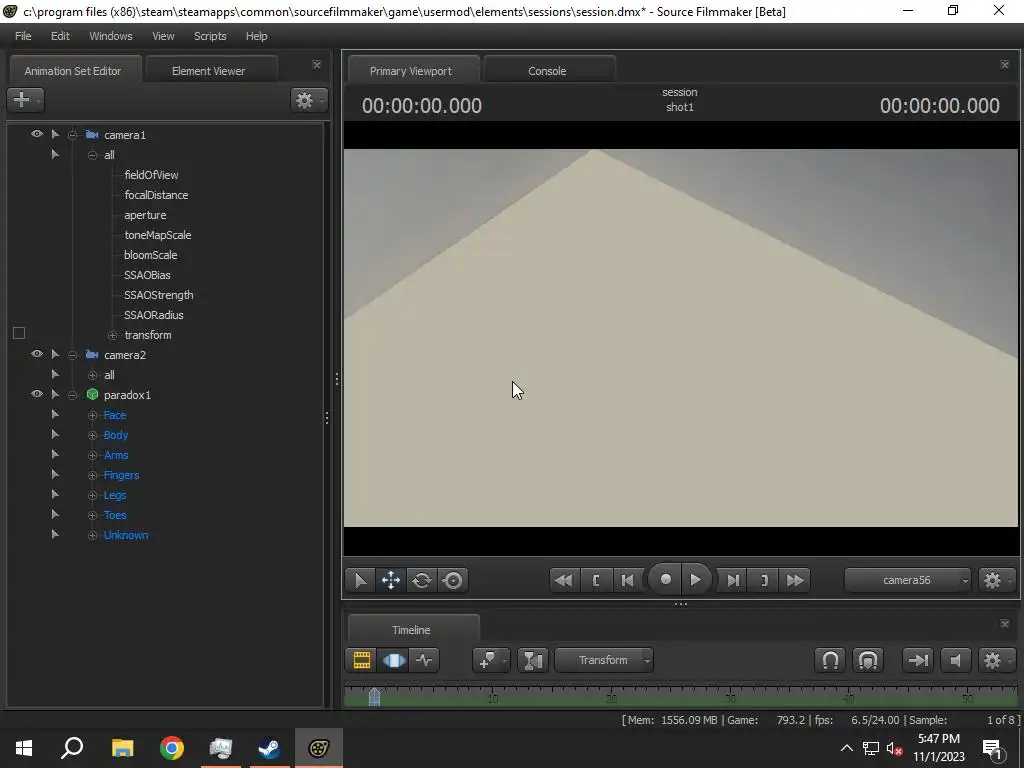Screen dimensions: 1024x768
Task: Close the Animation Set Editor panel
Action: pos(317,65)
